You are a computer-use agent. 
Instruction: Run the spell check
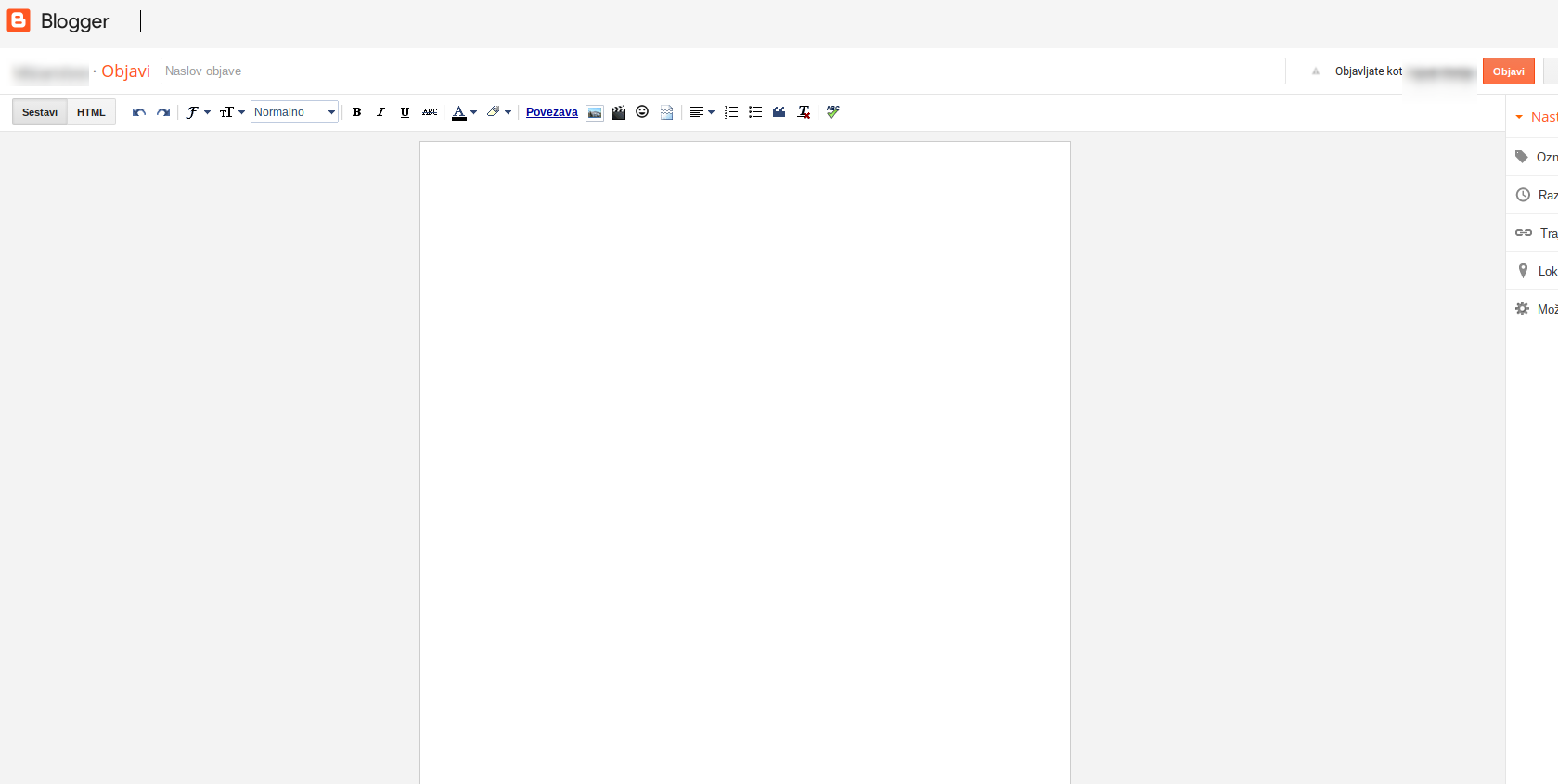pos(833,112)
